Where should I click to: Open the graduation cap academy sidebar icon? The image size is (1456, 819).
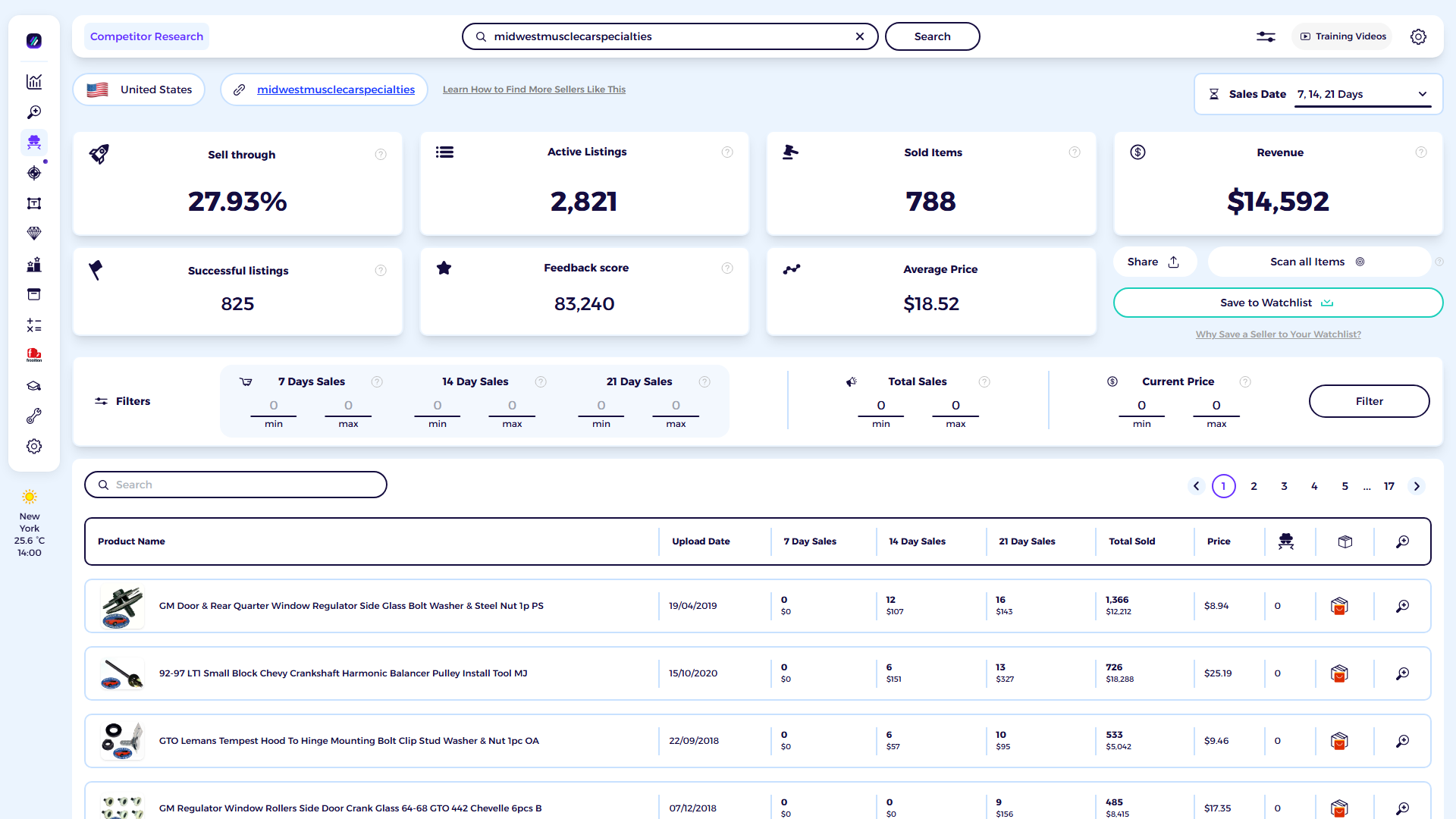34,386
